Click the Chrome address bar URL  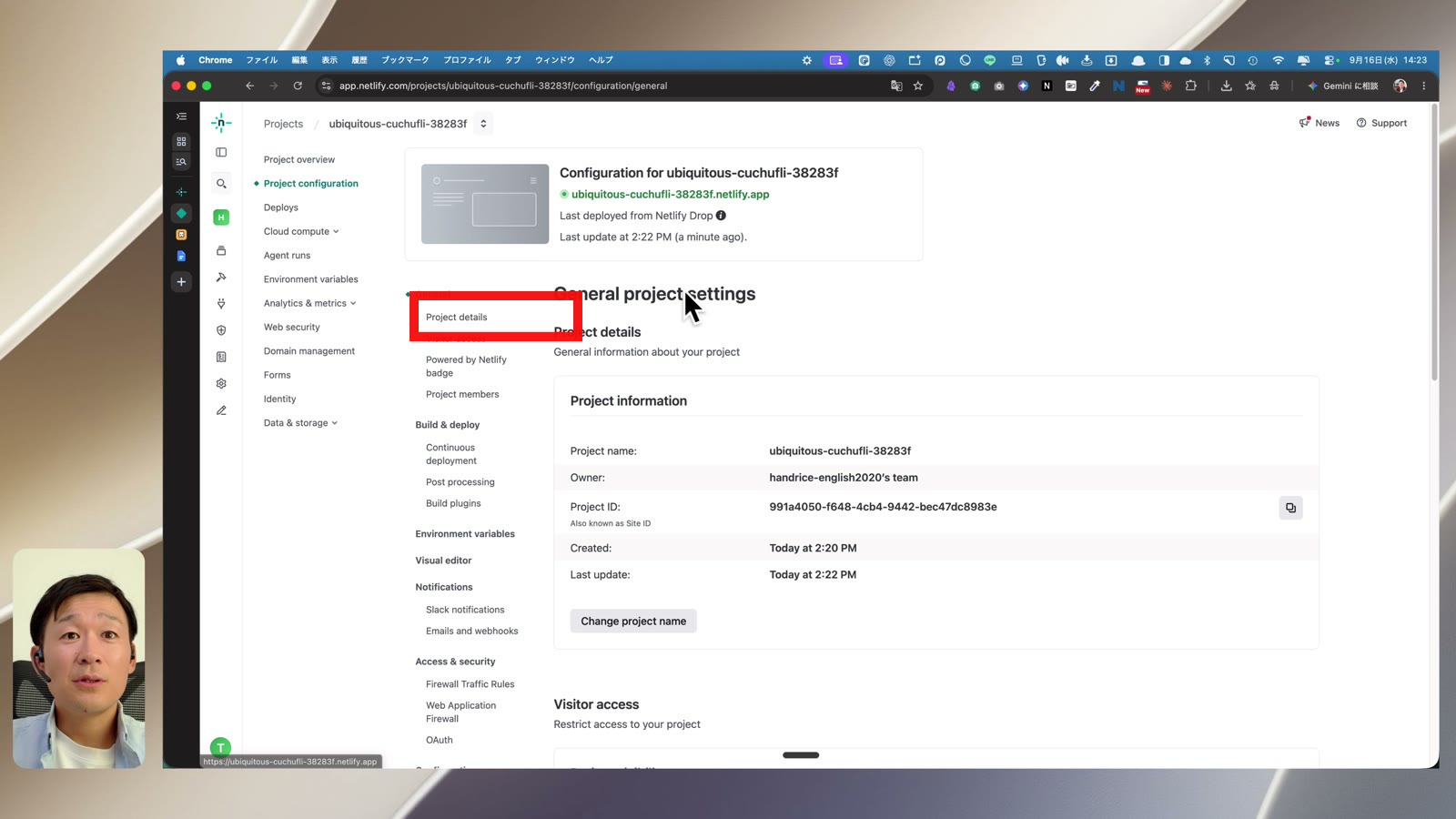(503, 86)
